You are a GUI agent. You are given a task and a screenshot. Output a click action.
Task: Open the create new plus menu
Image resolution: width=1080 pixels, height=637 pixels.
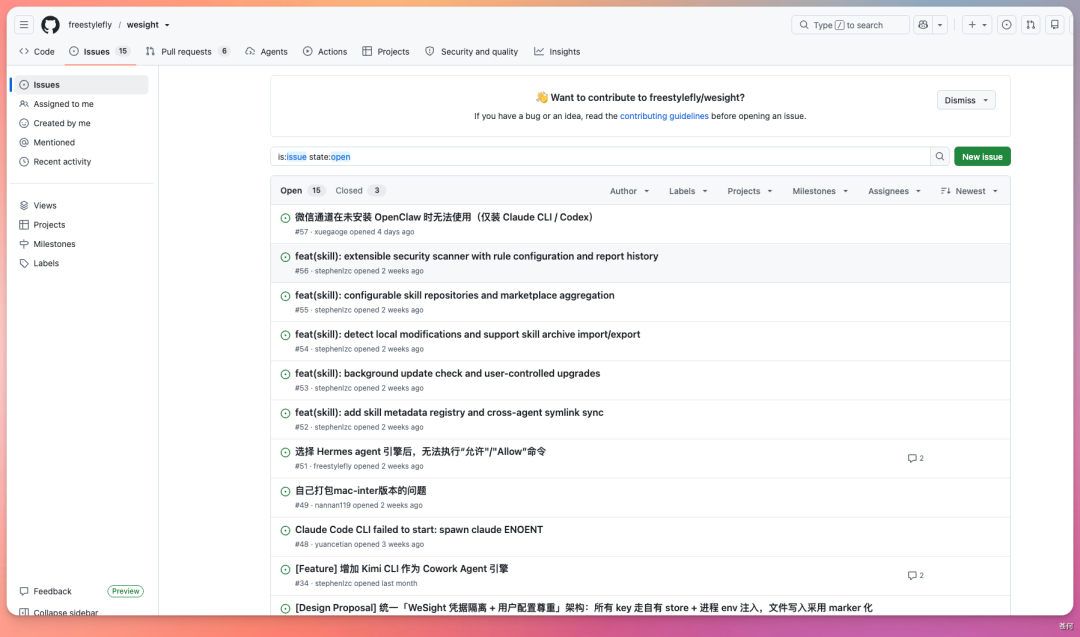point(977,25)
